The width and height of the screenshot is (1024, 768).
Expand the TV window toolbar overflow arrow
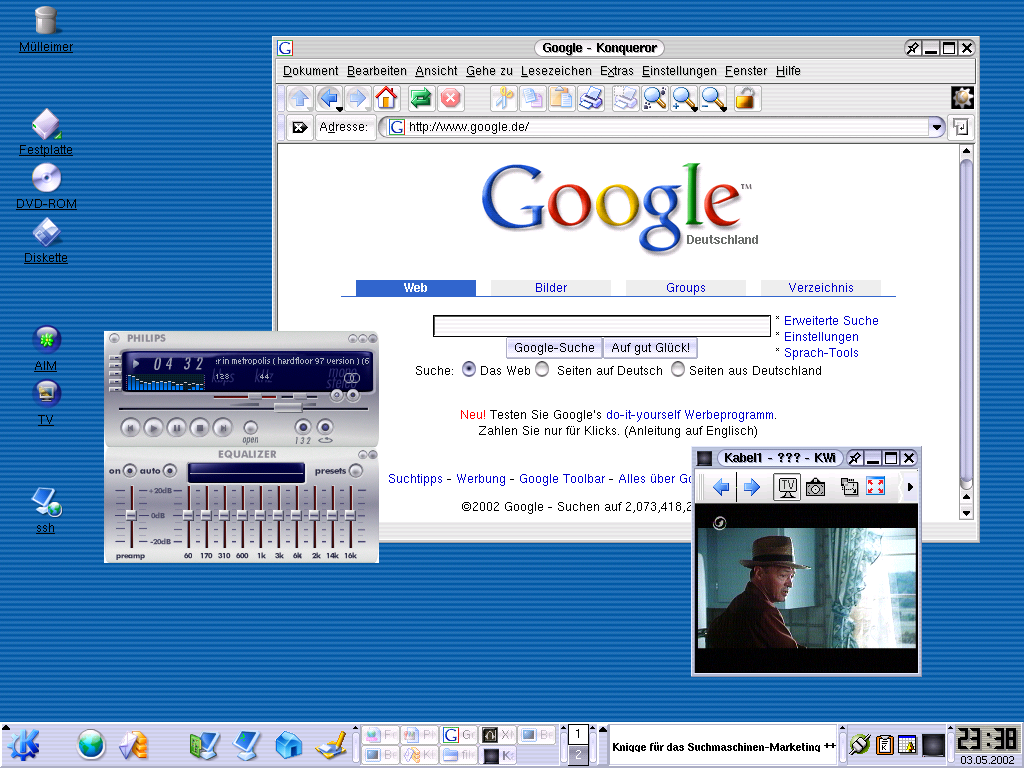910,487
